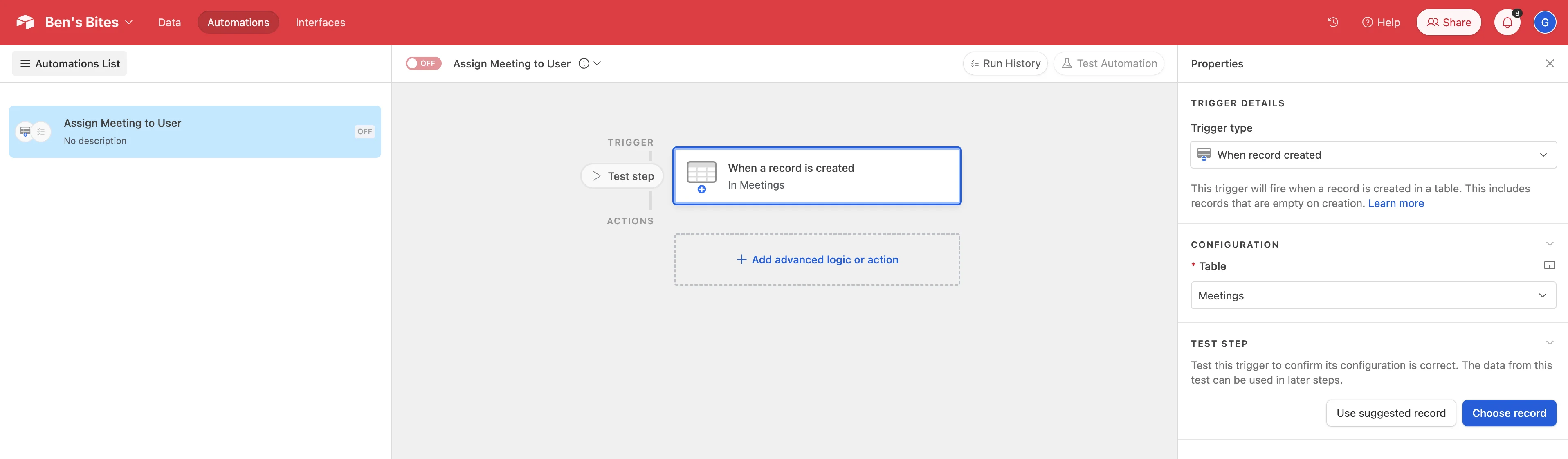Screen dimensions: 1568x459
Task: Switch to the Data tab
Action: click(x=169, y=22)
